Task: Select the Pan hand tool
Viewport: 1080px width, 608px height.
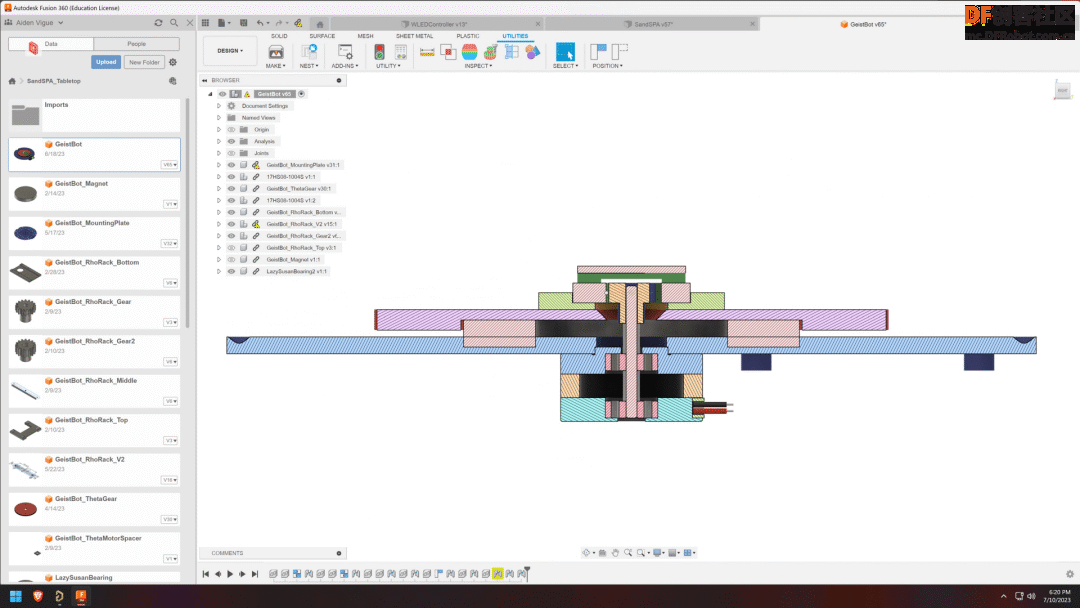Action: (x=615, y=553)
